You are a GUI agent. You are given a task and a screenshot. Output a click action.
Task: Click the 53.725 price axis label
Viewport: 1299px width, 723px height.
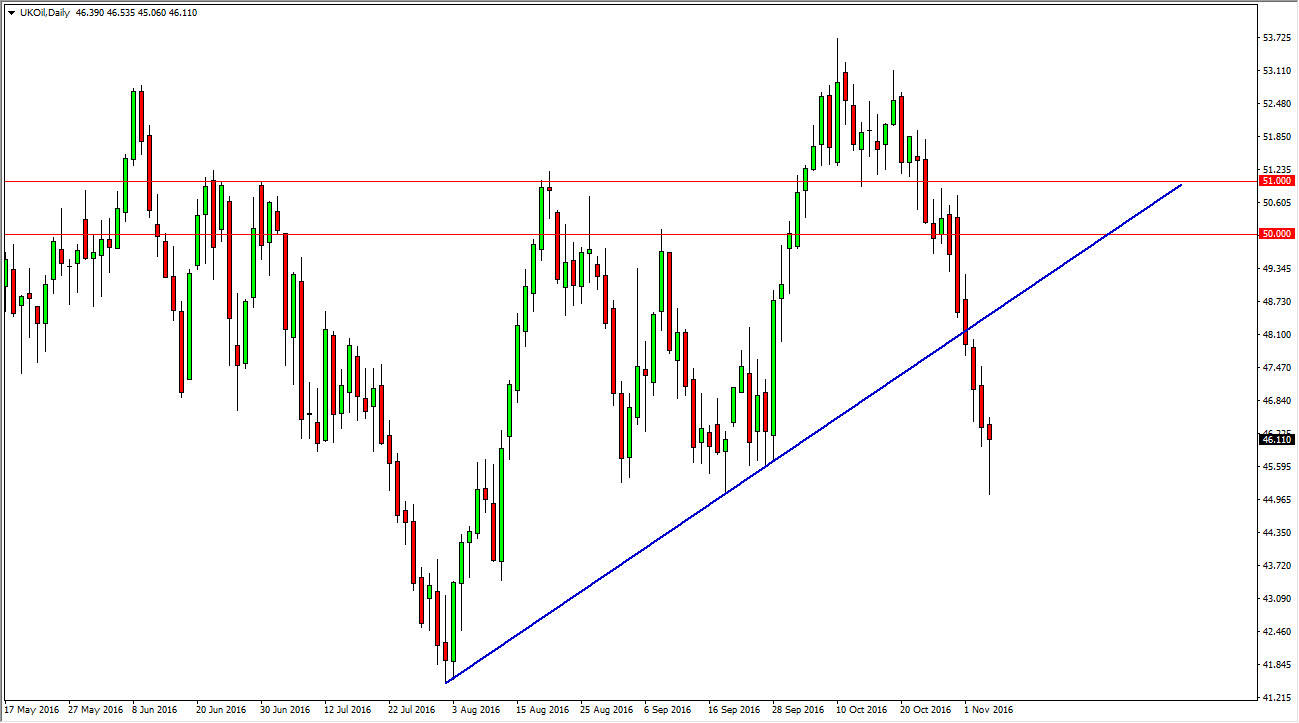pos(1279,38)
